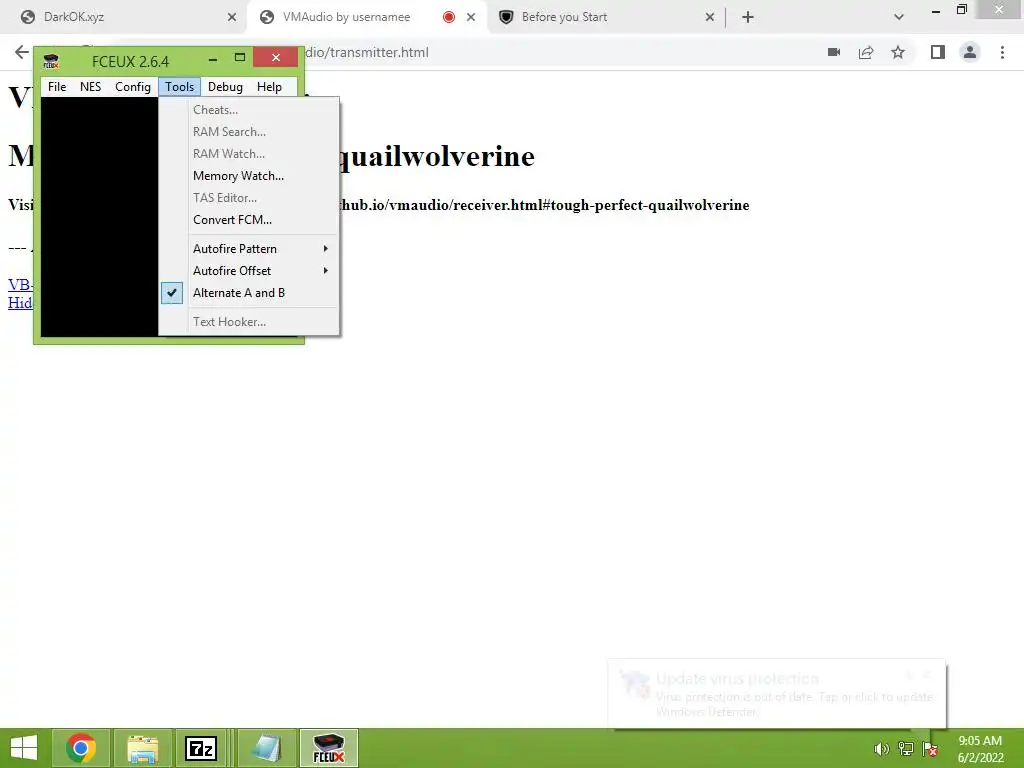Open the receiver.html#tough-perfect-quailwolverine link text

pyautogui.click(x=544, y=206)
